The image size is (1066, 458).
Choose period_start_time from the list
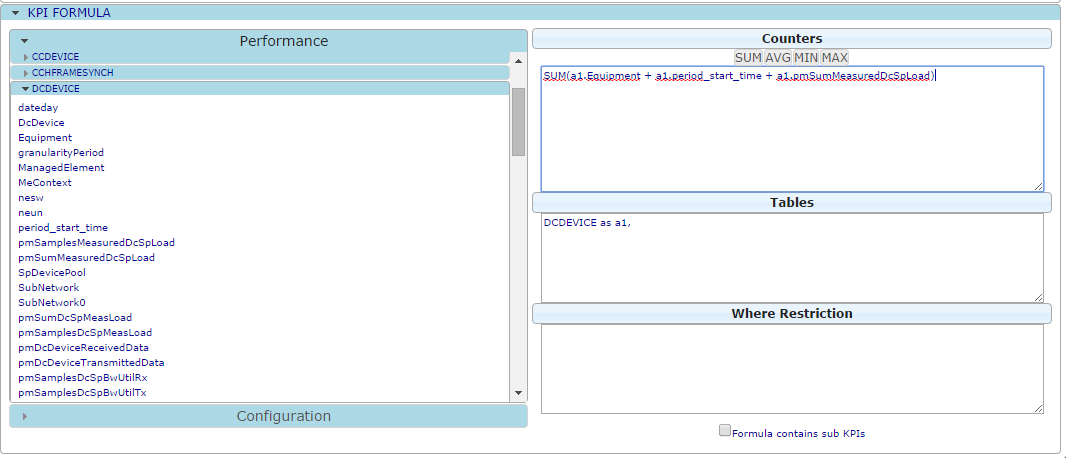[x=63, y=228]
